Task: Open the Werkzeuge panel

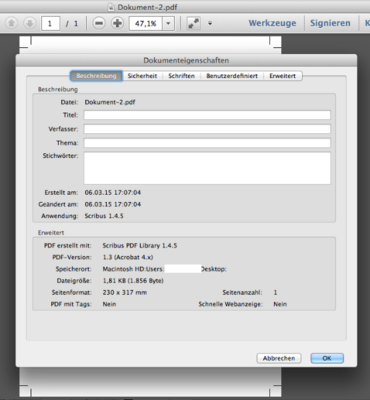Action: [272, 23]
